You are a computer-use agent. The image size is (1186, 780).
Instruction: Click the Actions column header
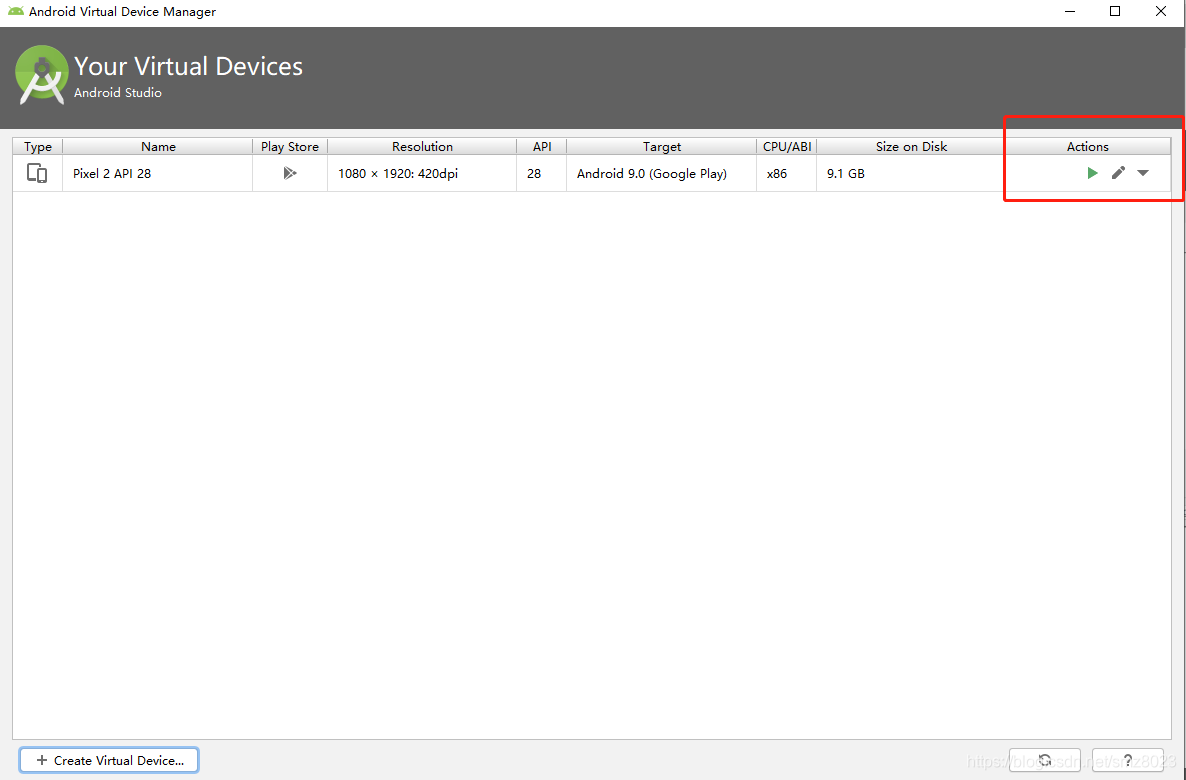tap(1088, 147)
